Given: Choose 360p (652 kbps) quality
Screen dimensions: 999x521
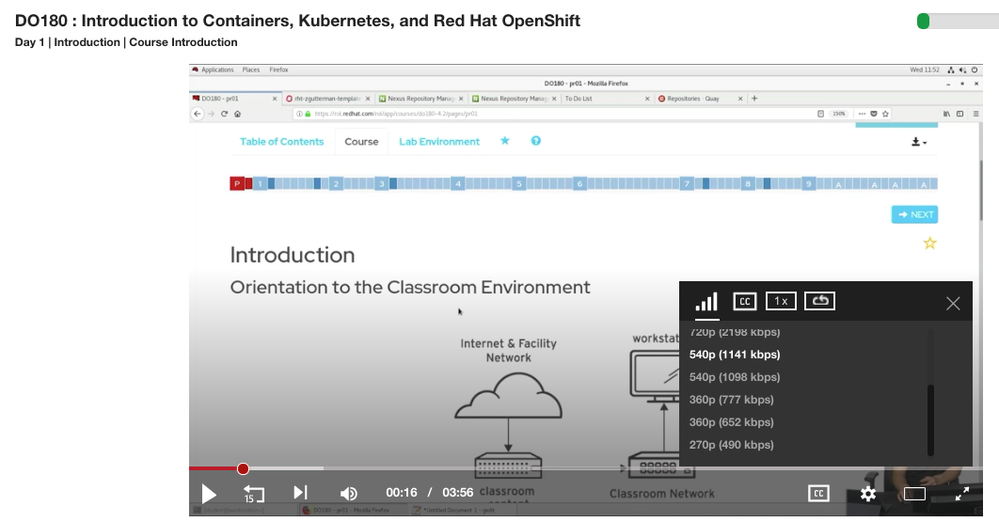Looking at the screenshot, I should click(731, 422).
